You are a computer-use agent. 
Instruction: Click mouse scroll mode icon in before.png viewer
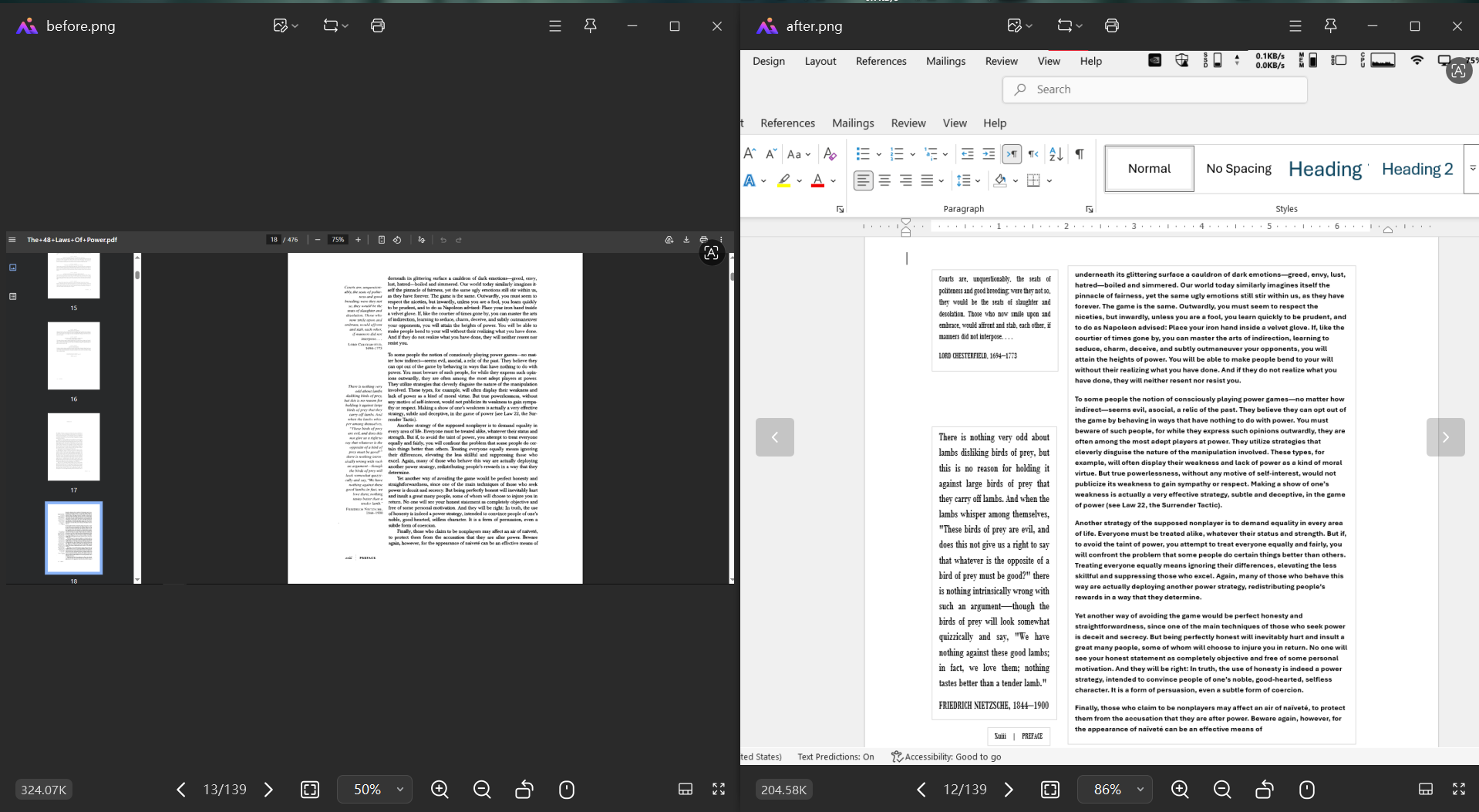[x=567, y=790]
